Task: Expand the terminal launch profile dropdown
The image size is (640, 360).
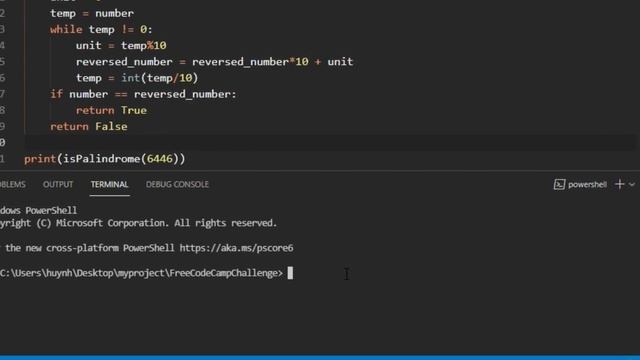Action: point(632,185)
